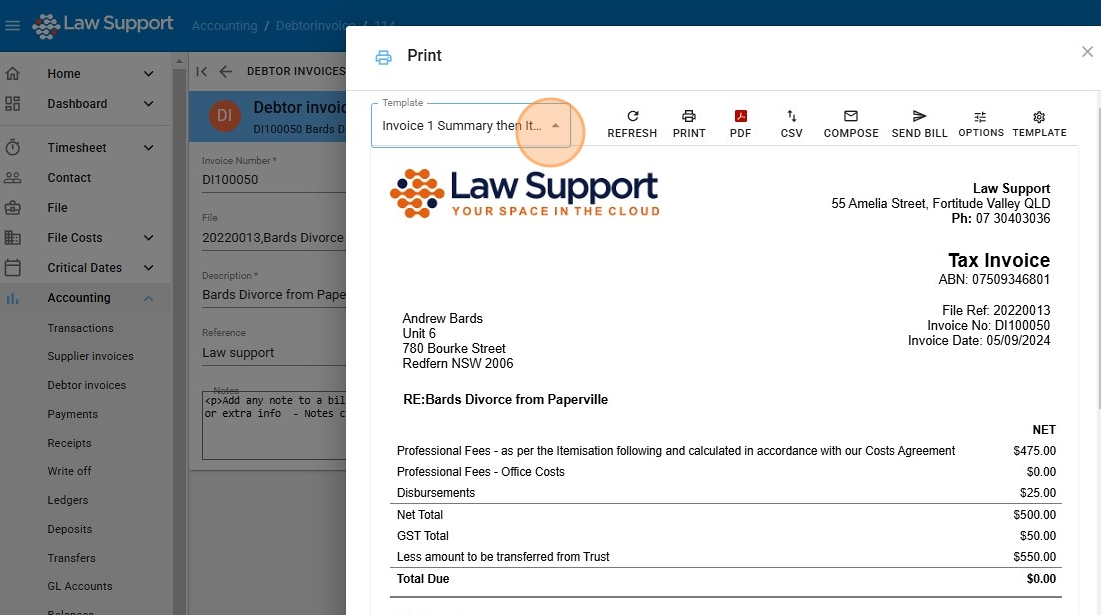This screenshot has width=1101, height=615.
Task: Click the DI avatar circle
Action: [x=225, y=115]
